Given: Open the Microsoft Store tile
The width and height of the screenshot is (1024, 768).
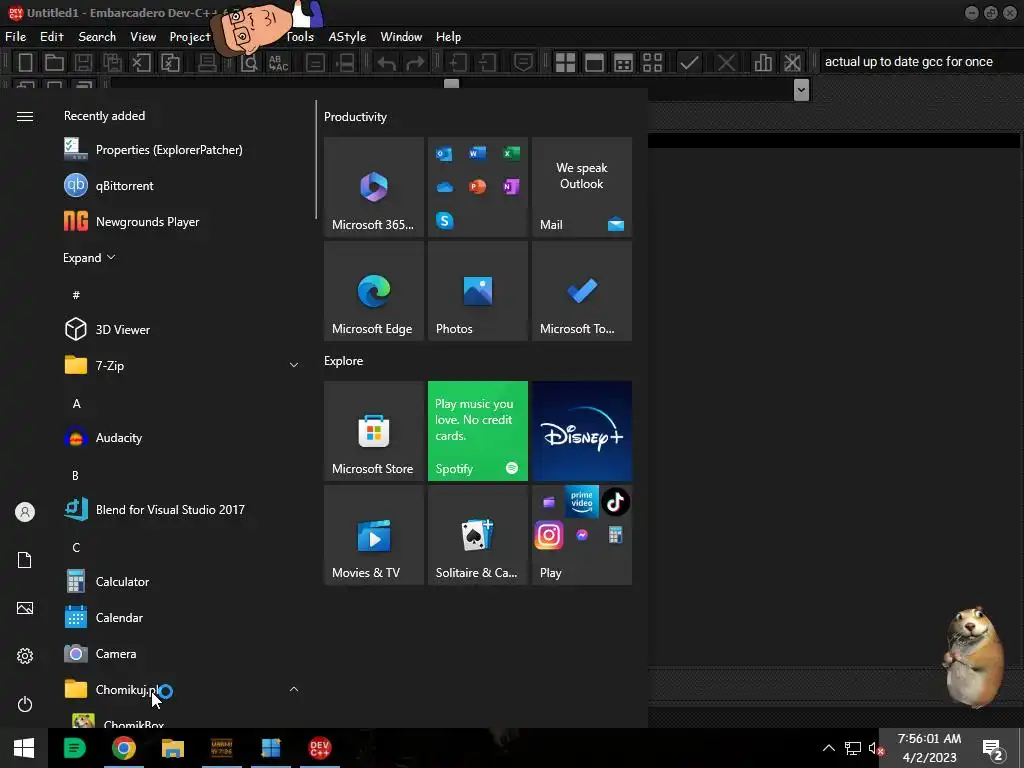Looking at the screenshot, I should click(x=374, y=431).
